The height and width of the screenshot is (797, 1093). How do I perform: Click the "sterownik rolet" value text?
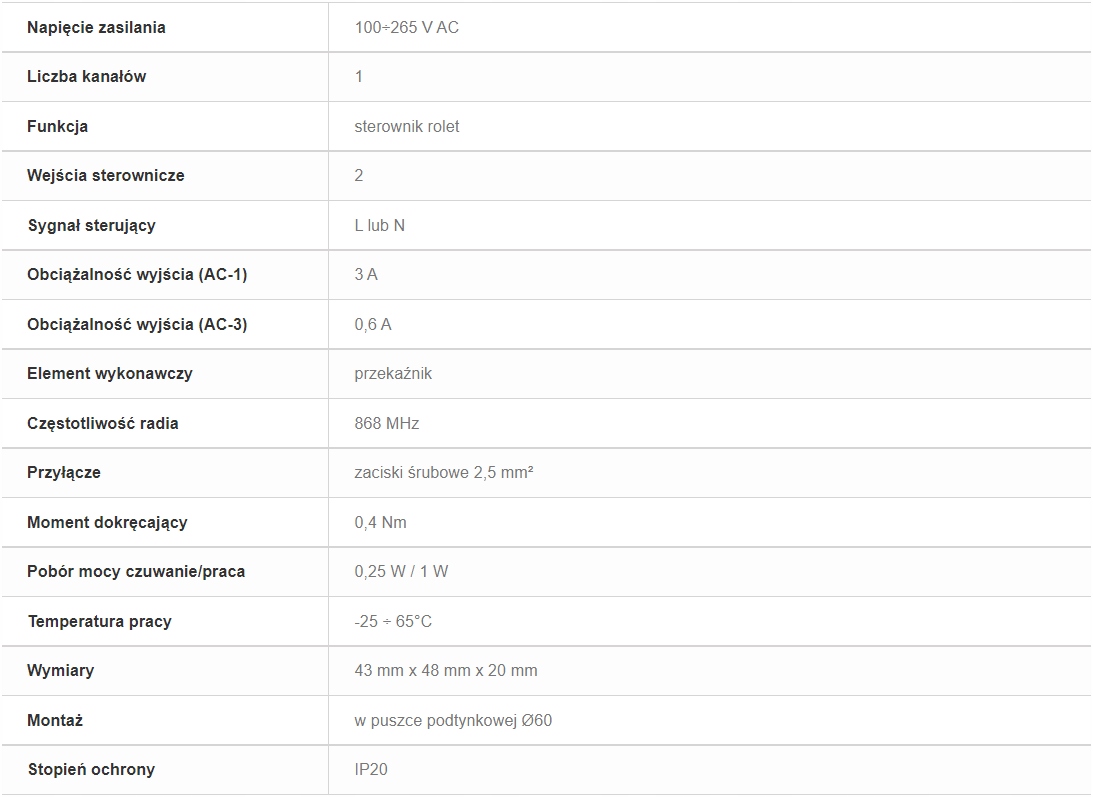pos(406,126)
